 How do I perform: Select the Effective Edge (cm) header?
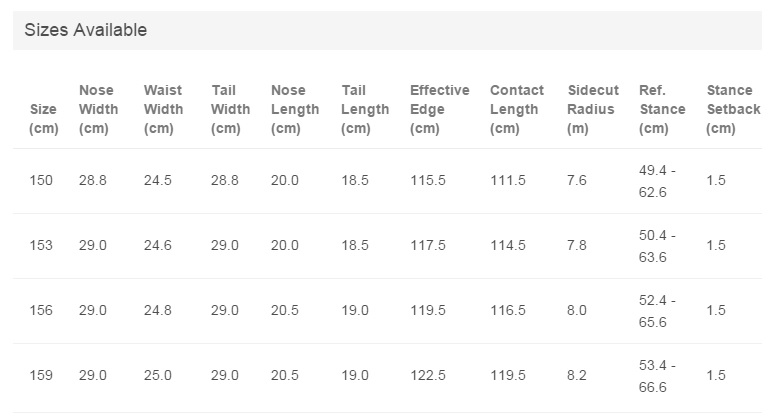pyautogui.click(x=440, y=109)
